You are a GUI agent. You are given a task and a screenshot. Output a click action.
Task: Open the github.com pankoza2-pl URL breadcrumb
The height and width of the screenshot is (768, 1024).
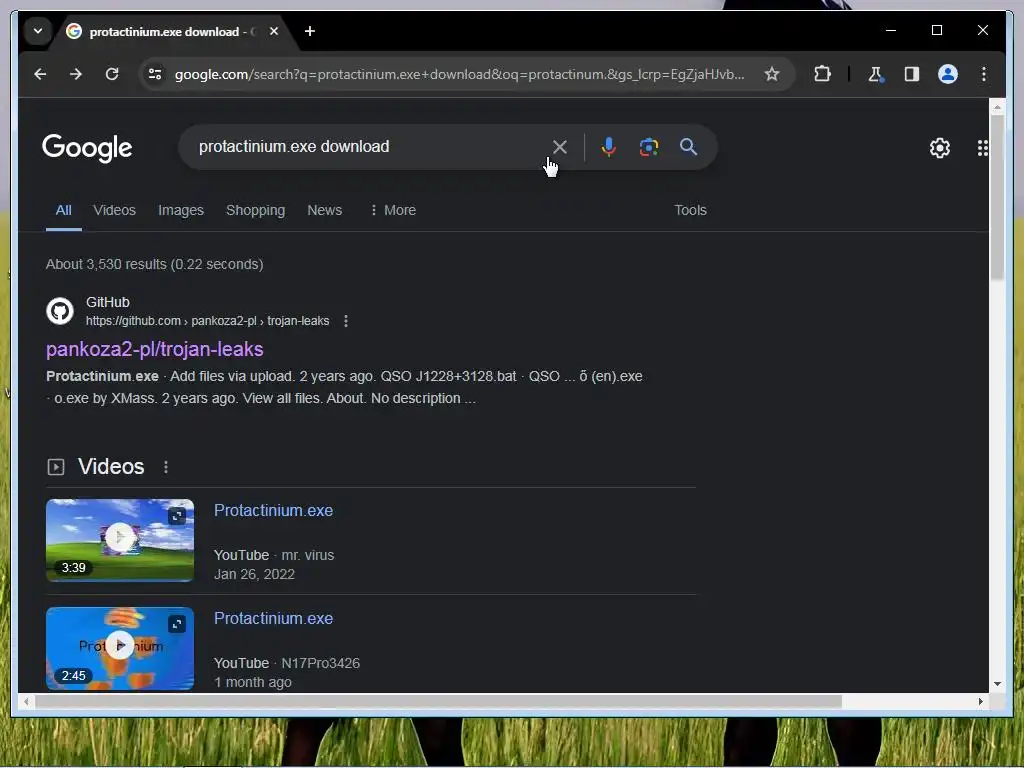tap(208, 321)
